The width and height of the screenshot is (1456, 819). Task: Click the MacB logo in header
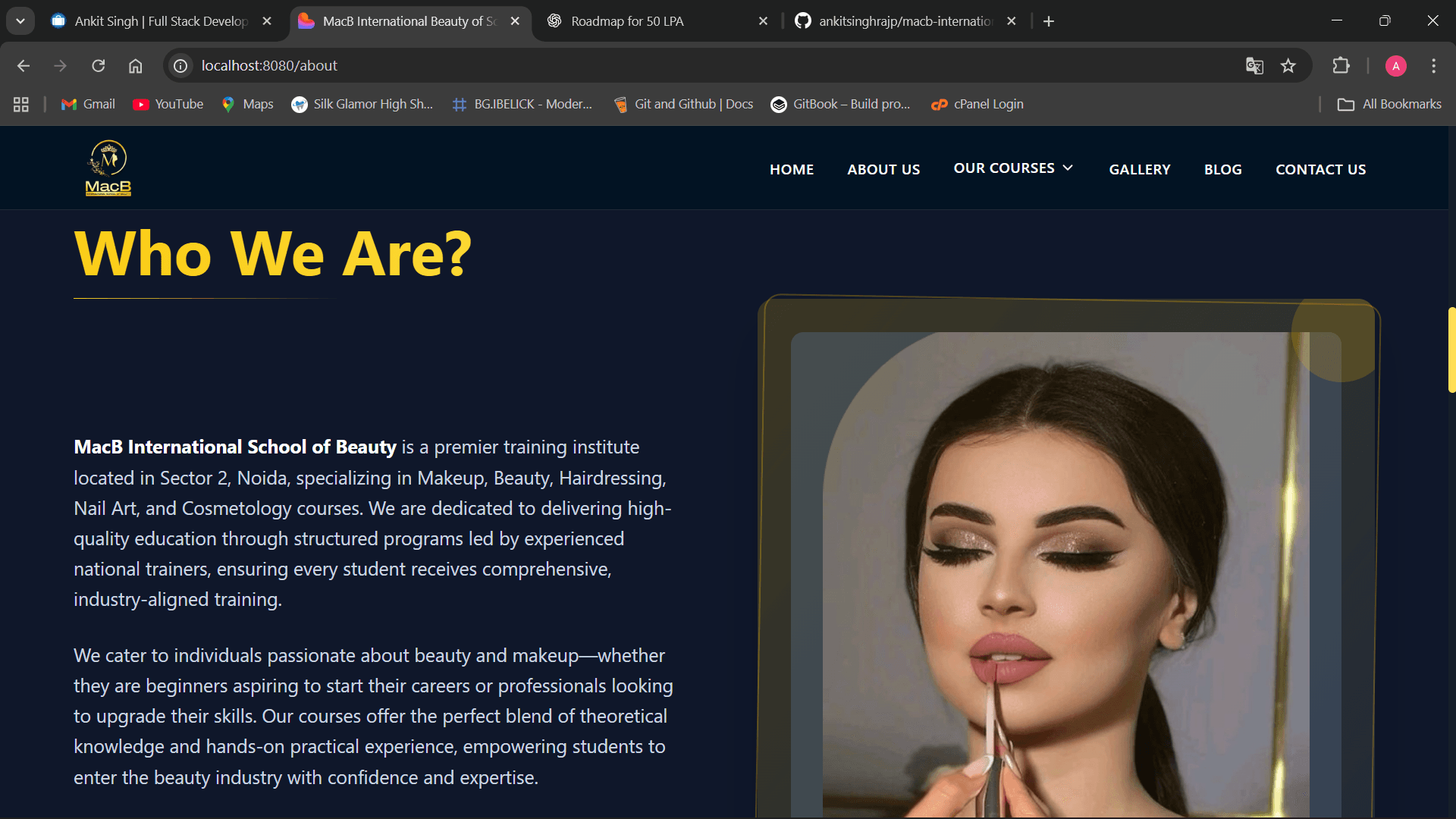108,168
